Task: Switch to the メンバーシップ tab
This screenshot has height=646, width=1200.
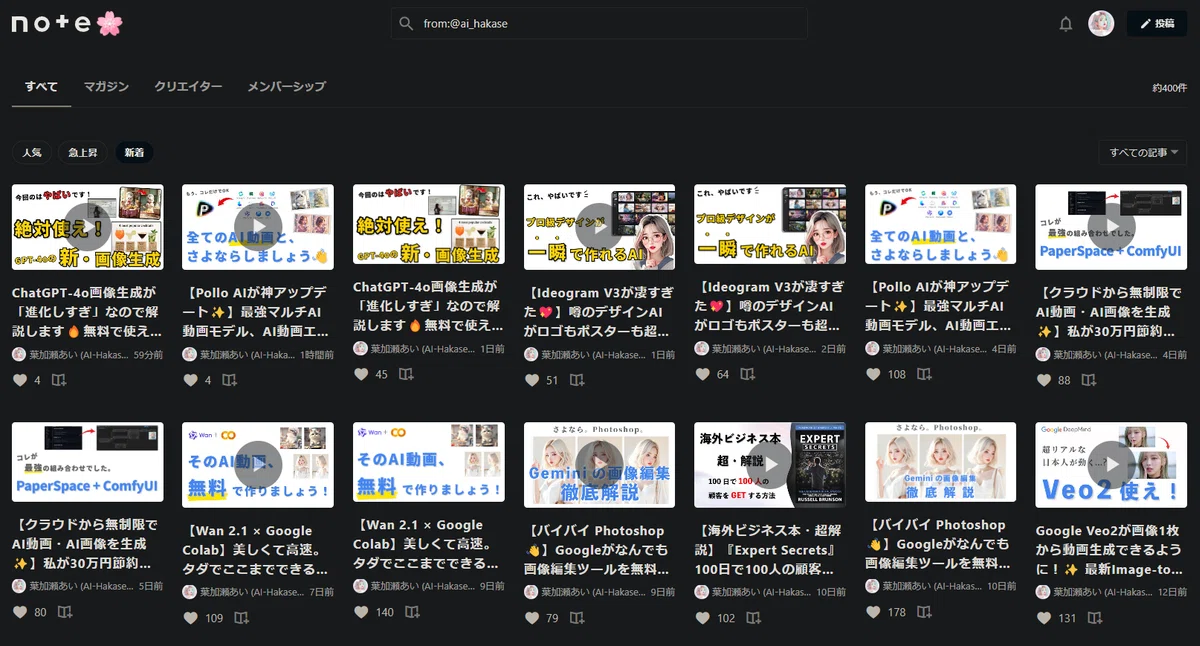Action: [x=287, y=87]
